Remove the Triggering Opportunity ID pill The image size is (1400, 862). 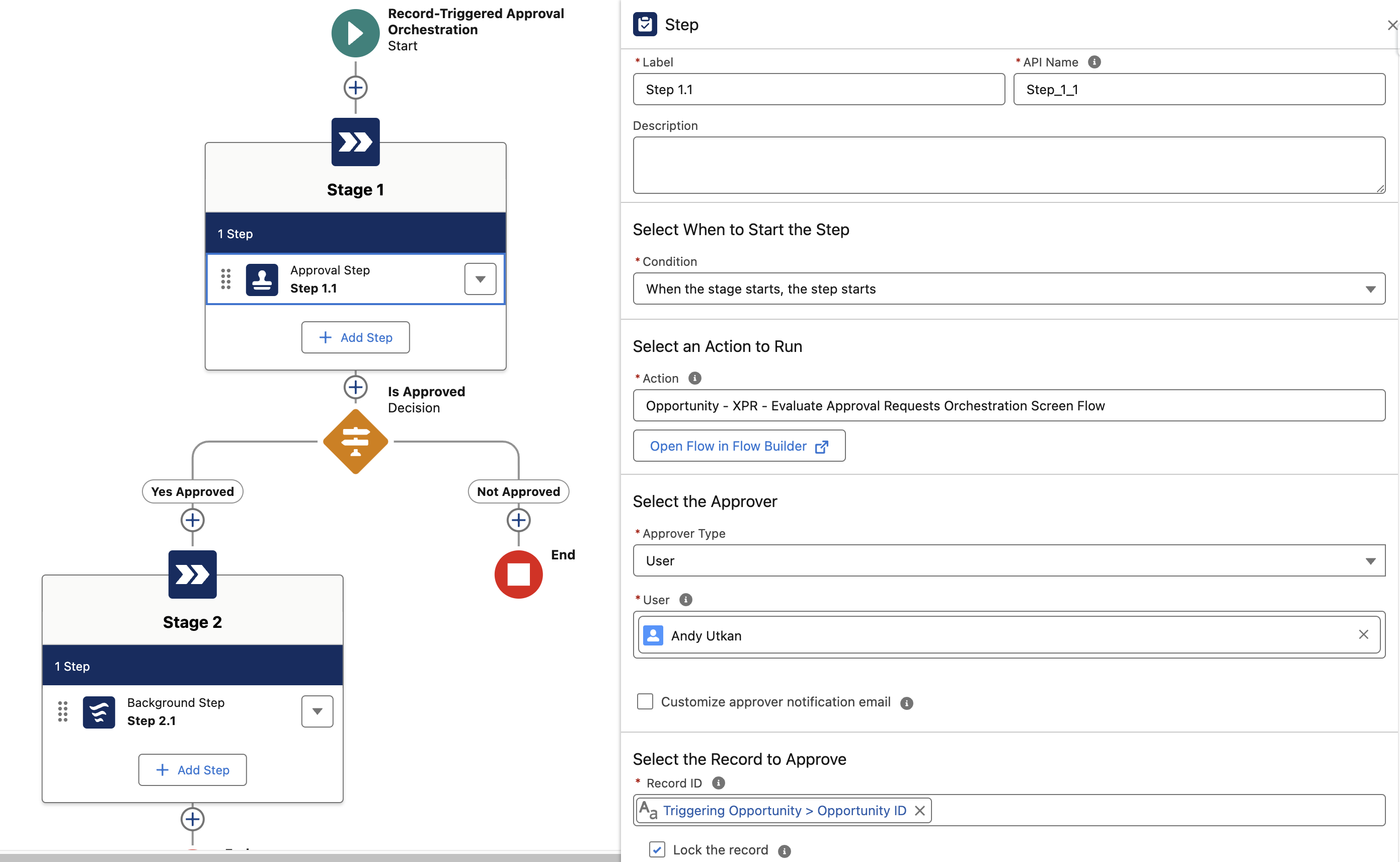click(919, 811)
